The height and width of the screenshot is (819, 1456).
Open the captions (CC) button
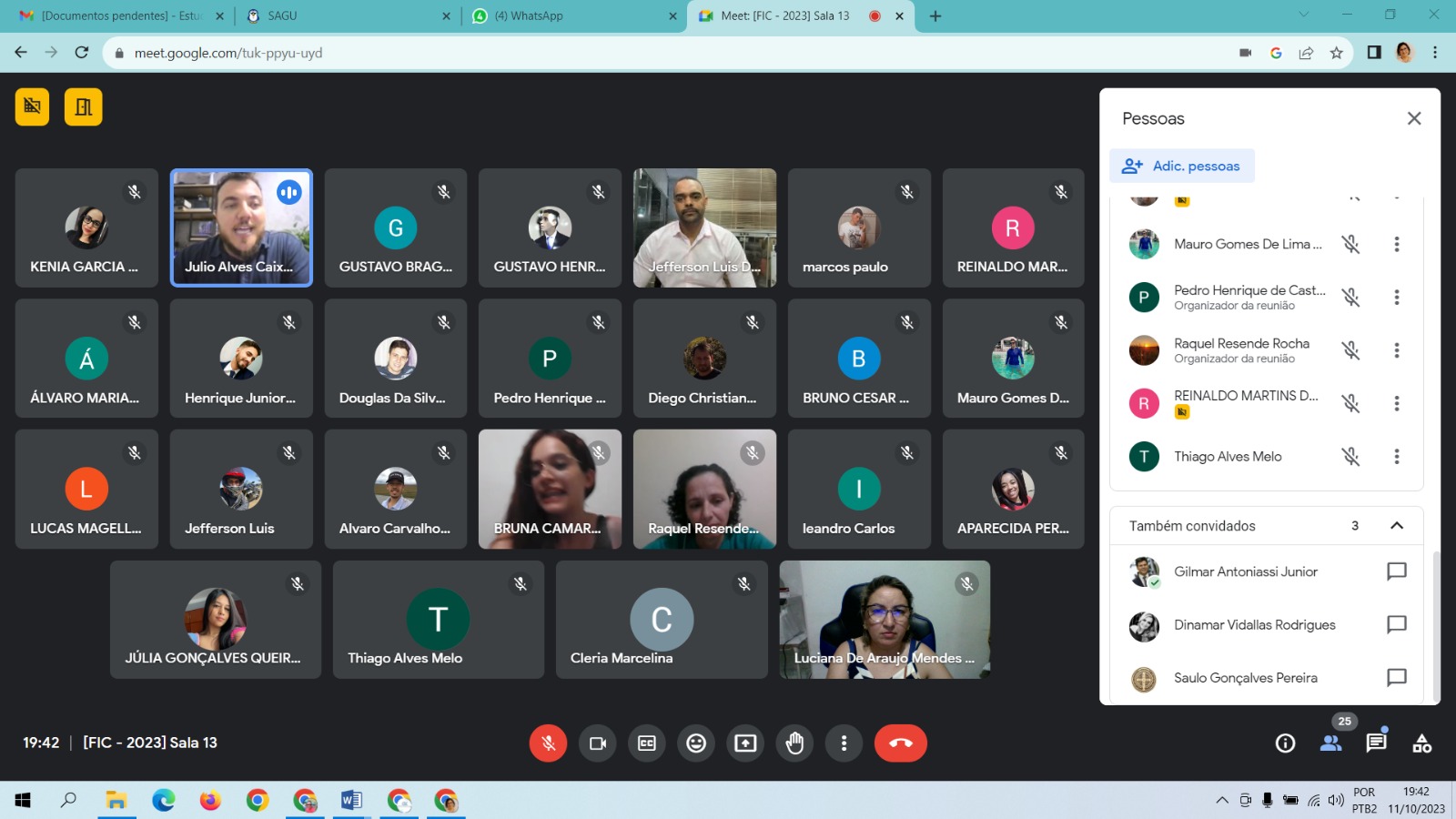pos(647,743)
